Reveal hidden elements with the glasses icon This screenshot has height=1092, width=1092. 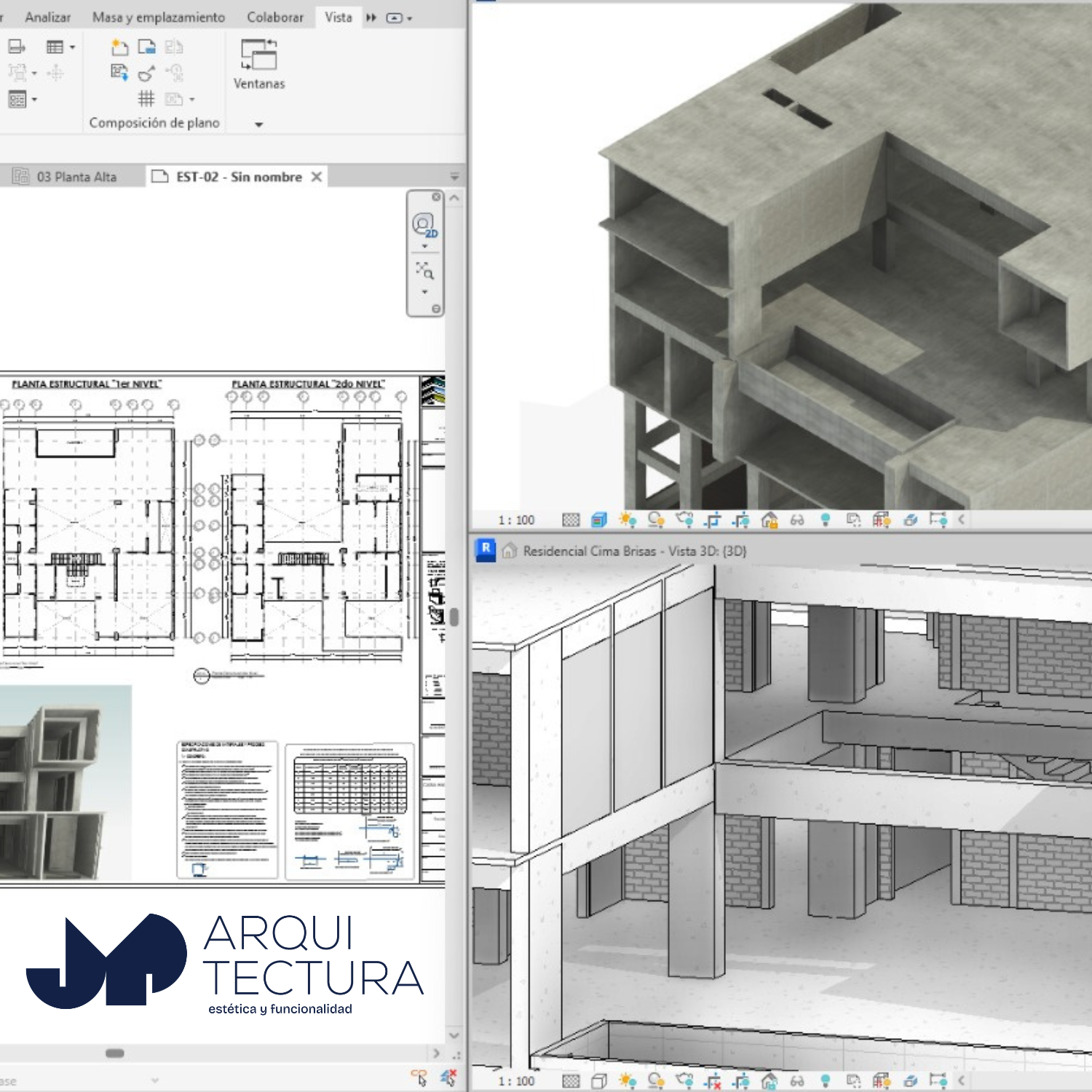point(796,521)
